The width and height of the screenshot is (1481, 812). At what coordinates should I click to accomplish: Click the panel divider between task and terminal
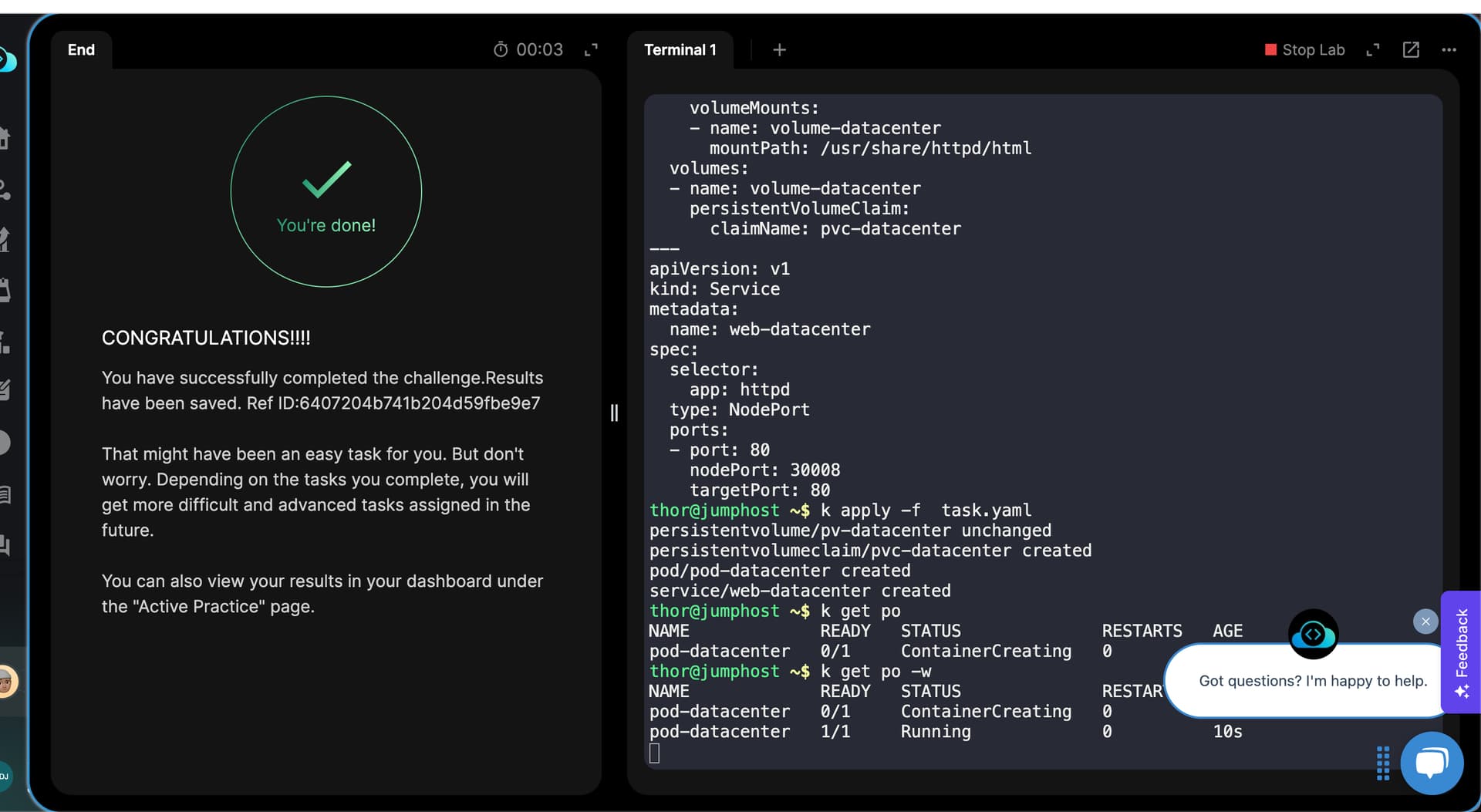[614, 413]
